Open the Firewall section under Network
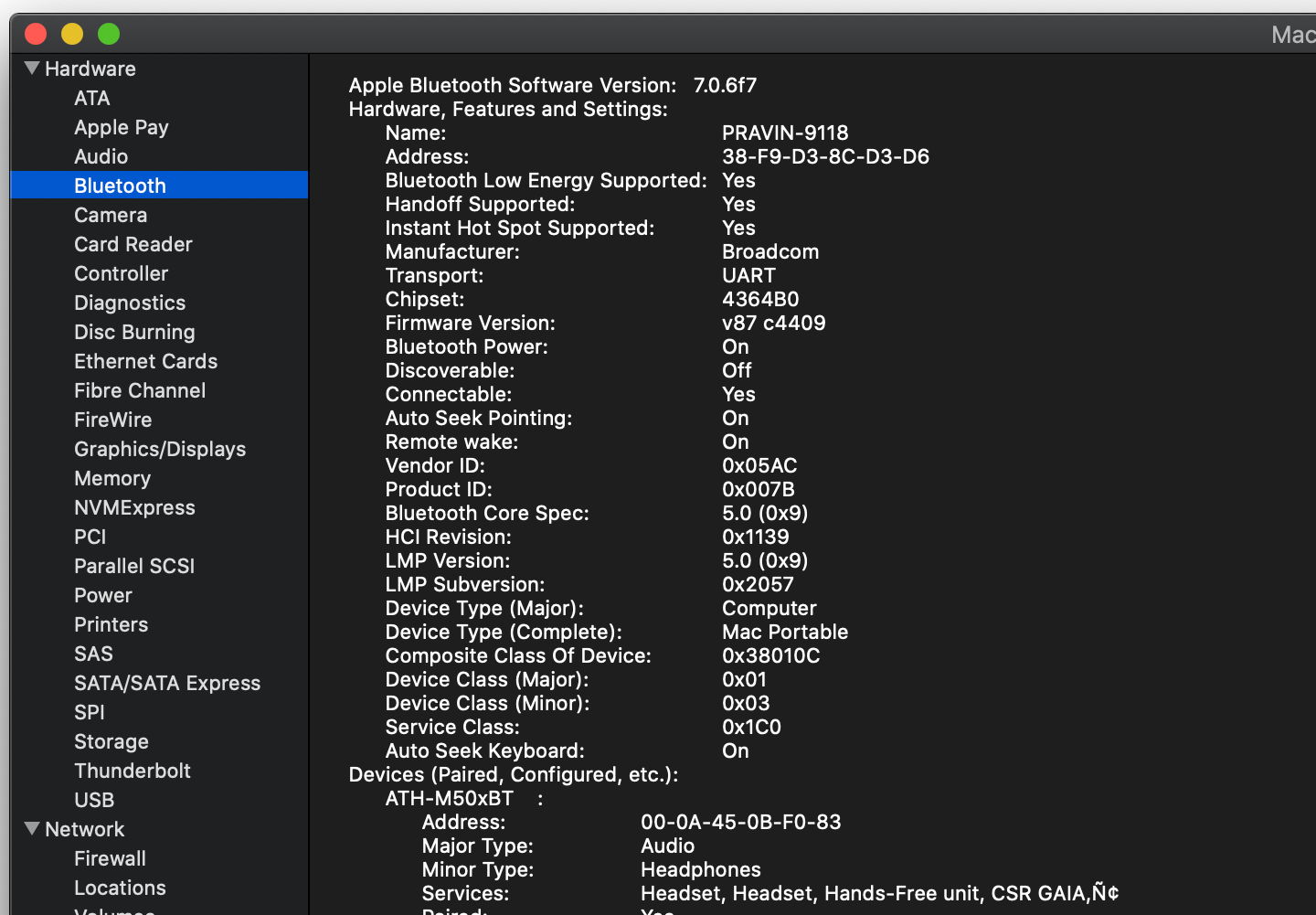The image size is (1316, 915). coord(110,858)
